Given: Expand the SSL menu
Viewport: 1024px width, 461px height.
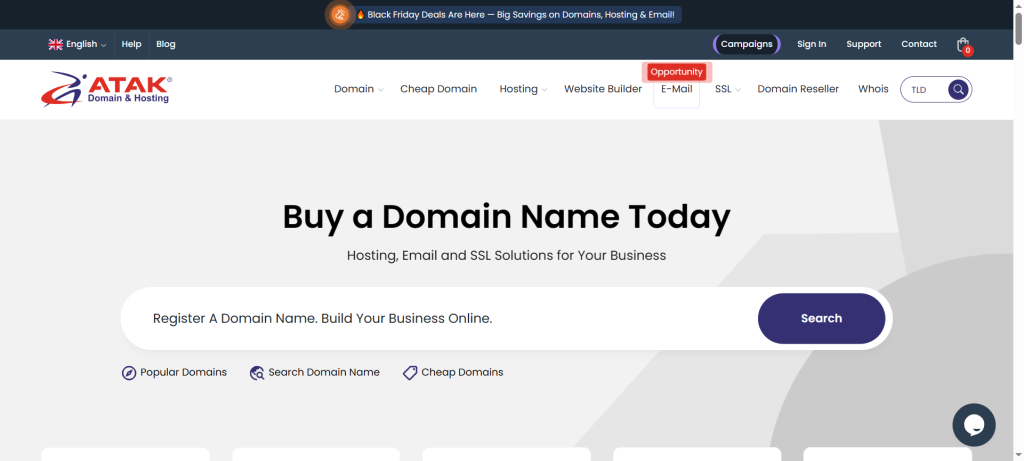Looking at the screenshot, I should pos(728,89).
